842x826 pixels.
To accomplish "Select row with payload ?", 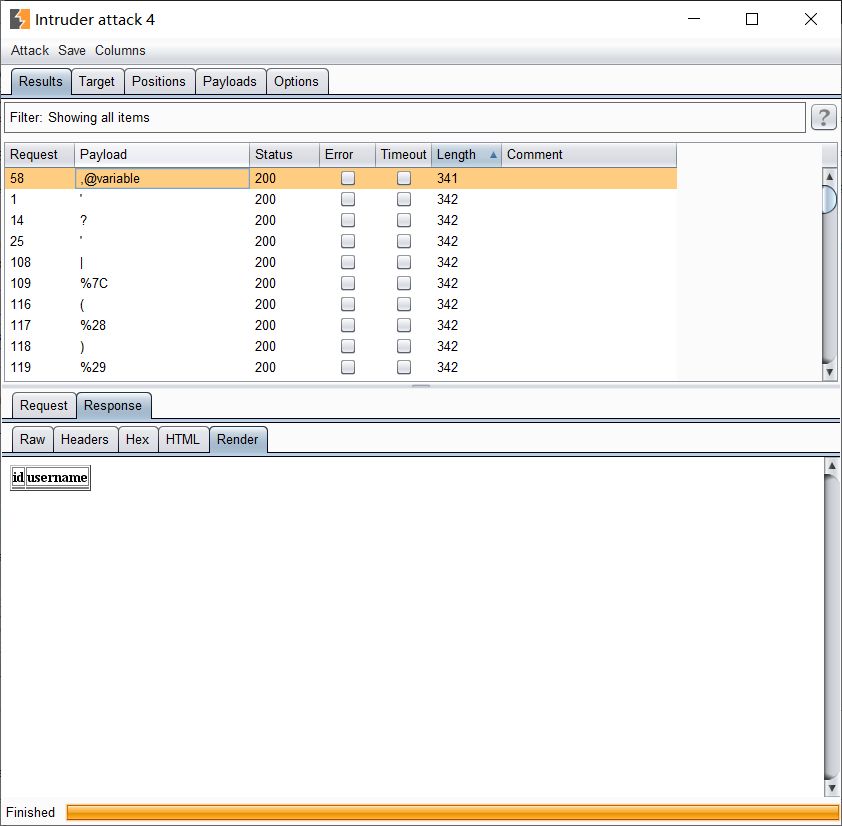I will (x=340, y=220).
